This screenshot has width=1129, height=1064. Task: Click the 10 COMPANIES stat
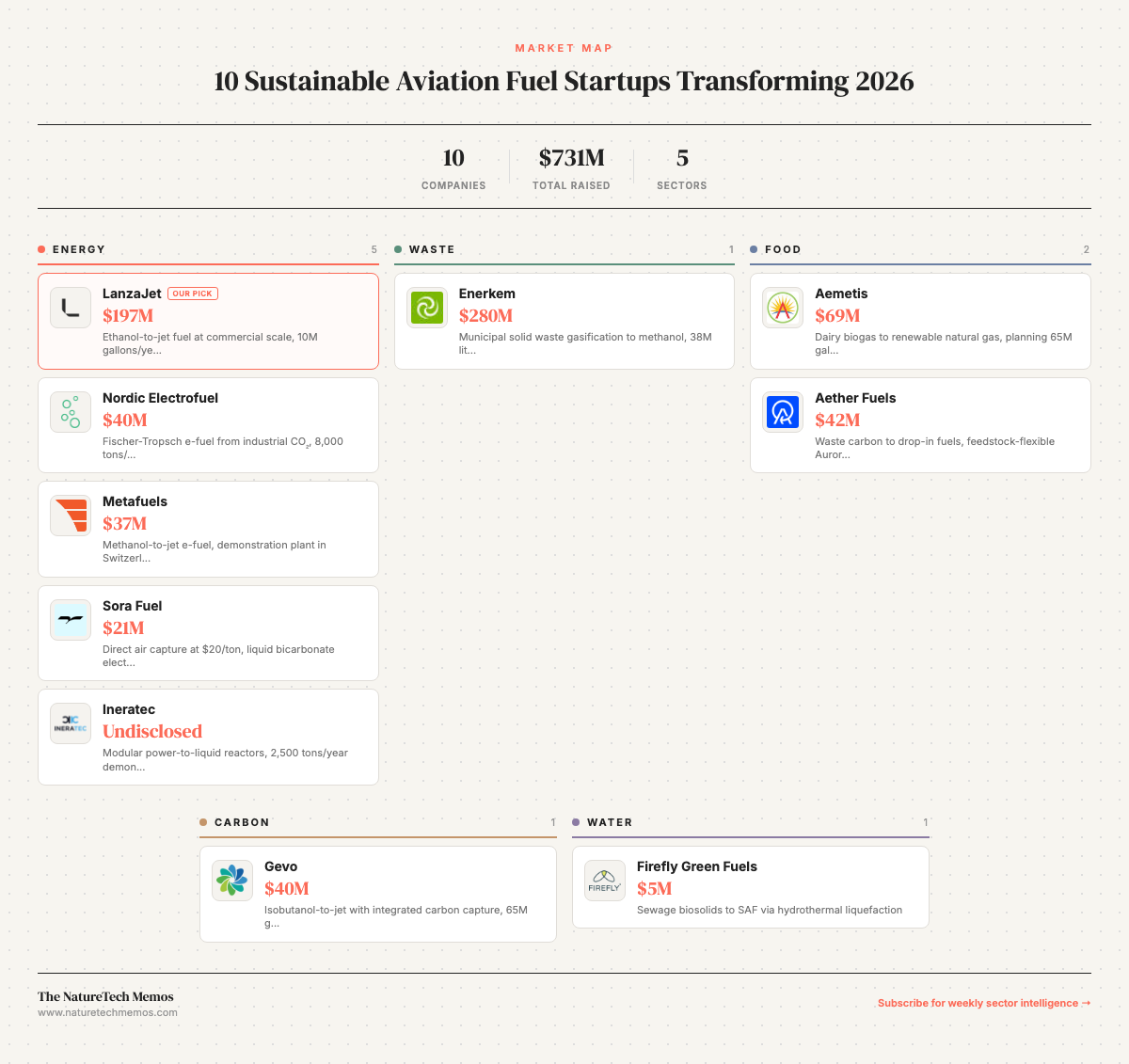pos(453,168)
